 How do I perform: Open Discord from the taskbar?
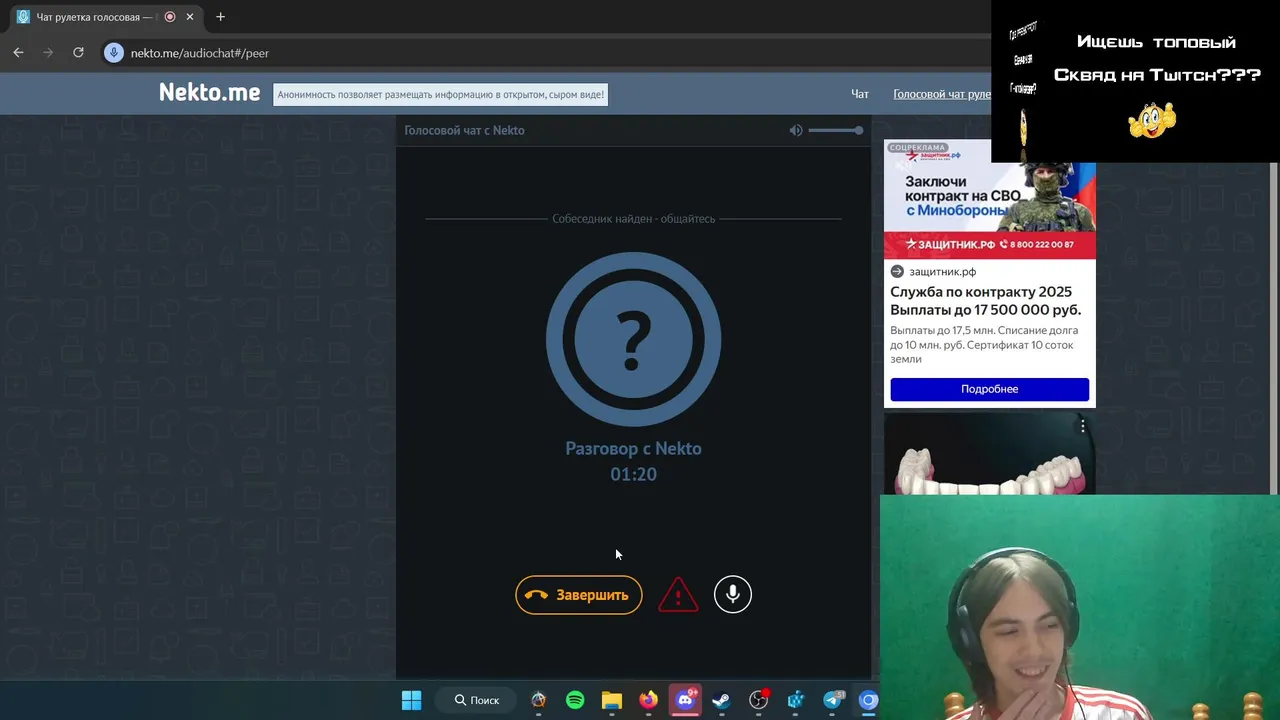(685, 700)
